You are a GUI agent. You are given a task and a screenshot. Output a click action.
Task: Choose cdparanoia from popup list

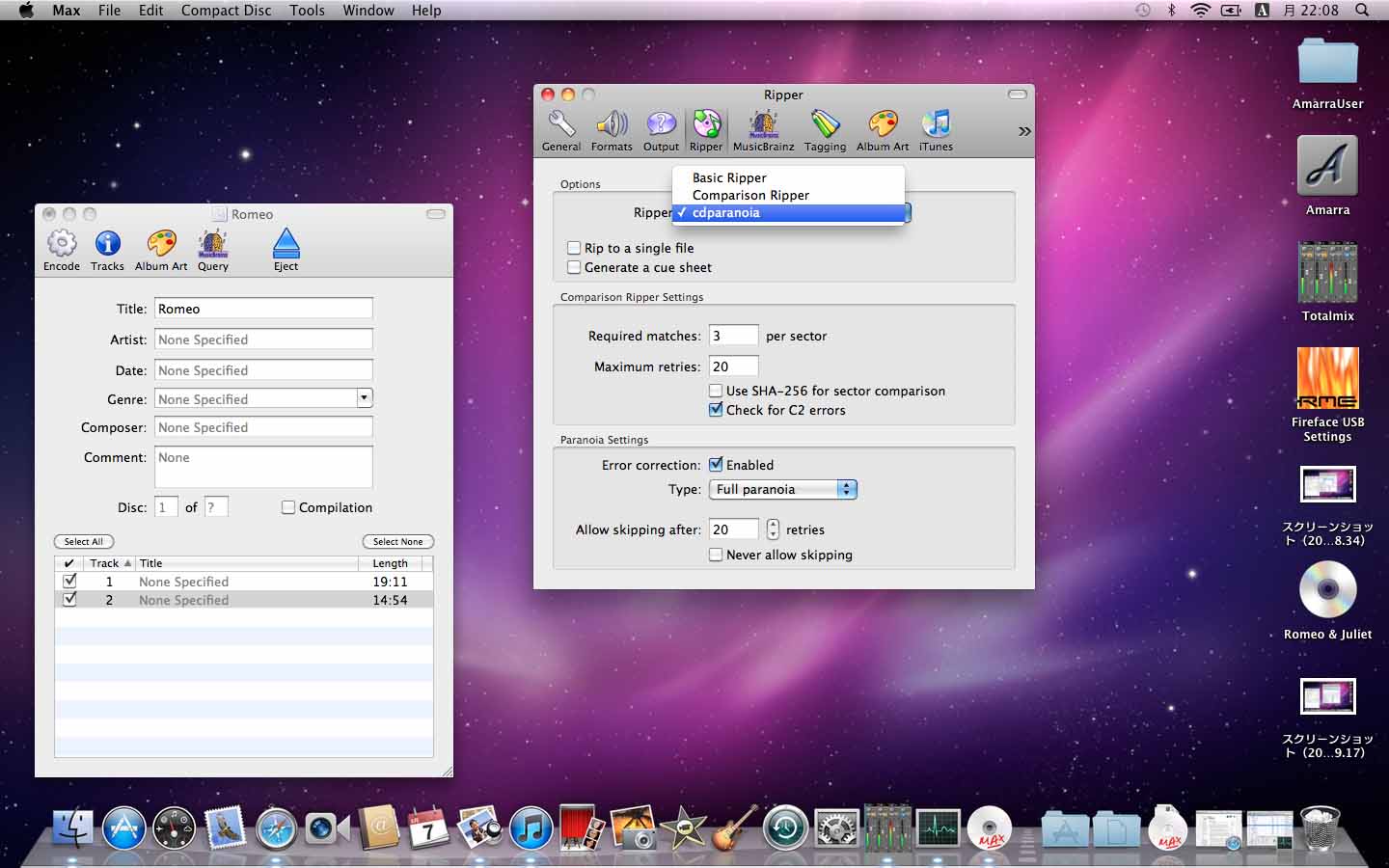click(x=788, y=212)
